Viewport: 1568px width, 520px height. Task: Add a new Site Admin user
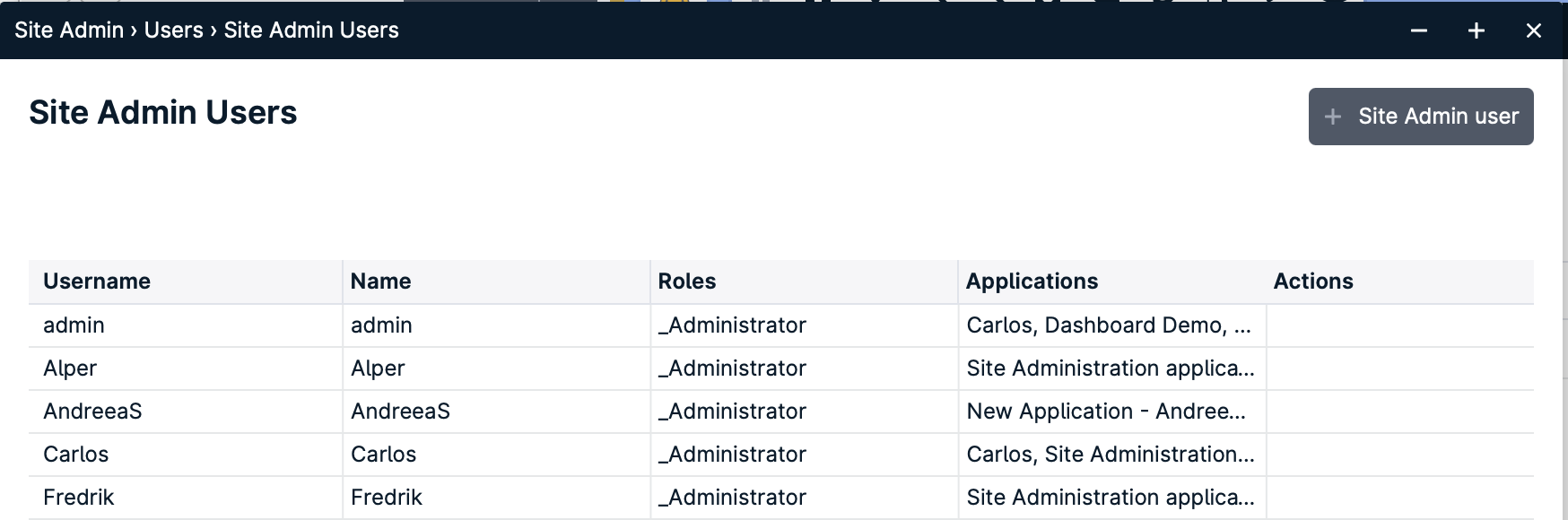(x=1421, y=117)
